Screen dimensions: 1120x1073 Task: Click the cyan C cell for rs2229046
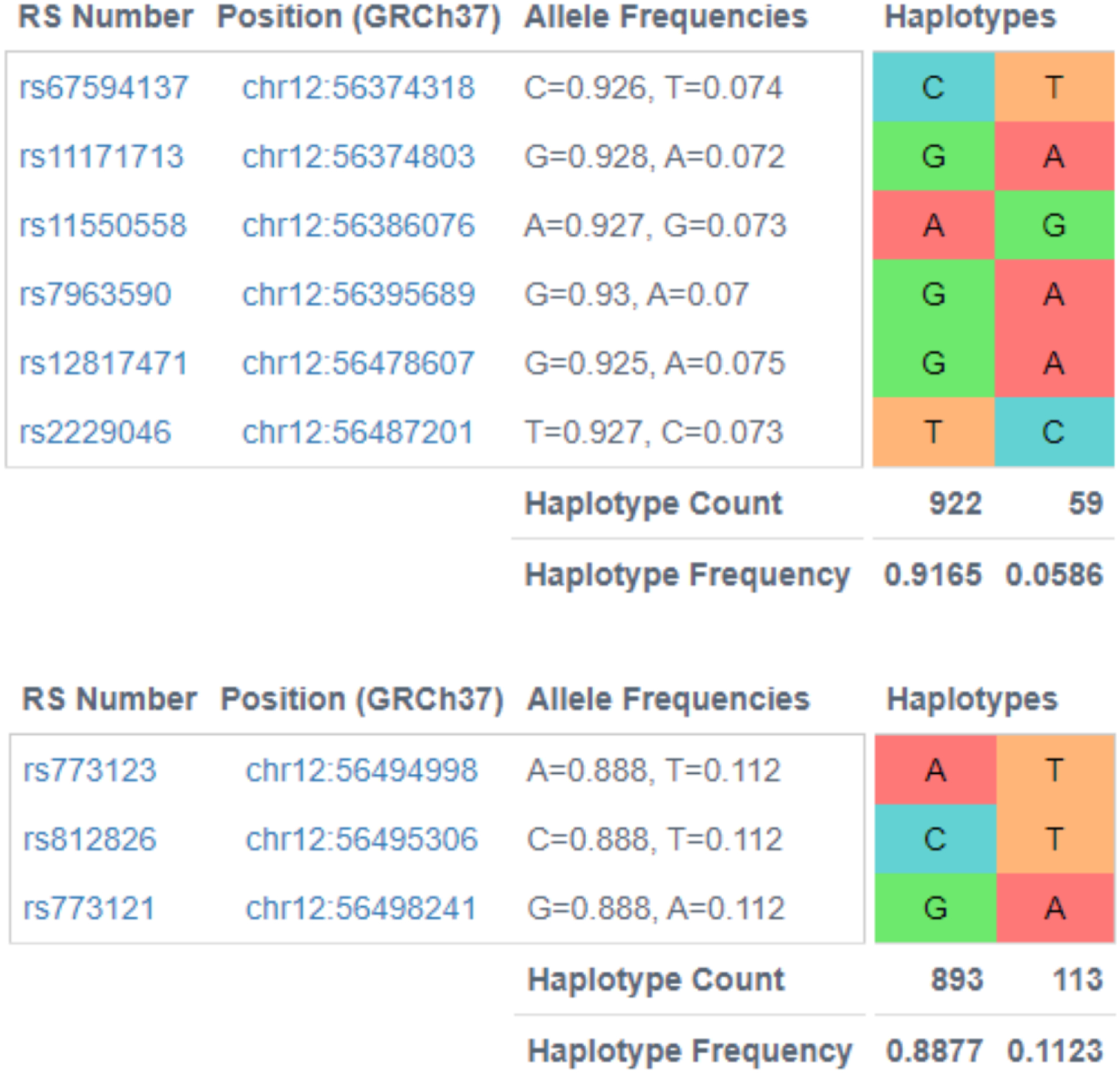click(1055, 432)
